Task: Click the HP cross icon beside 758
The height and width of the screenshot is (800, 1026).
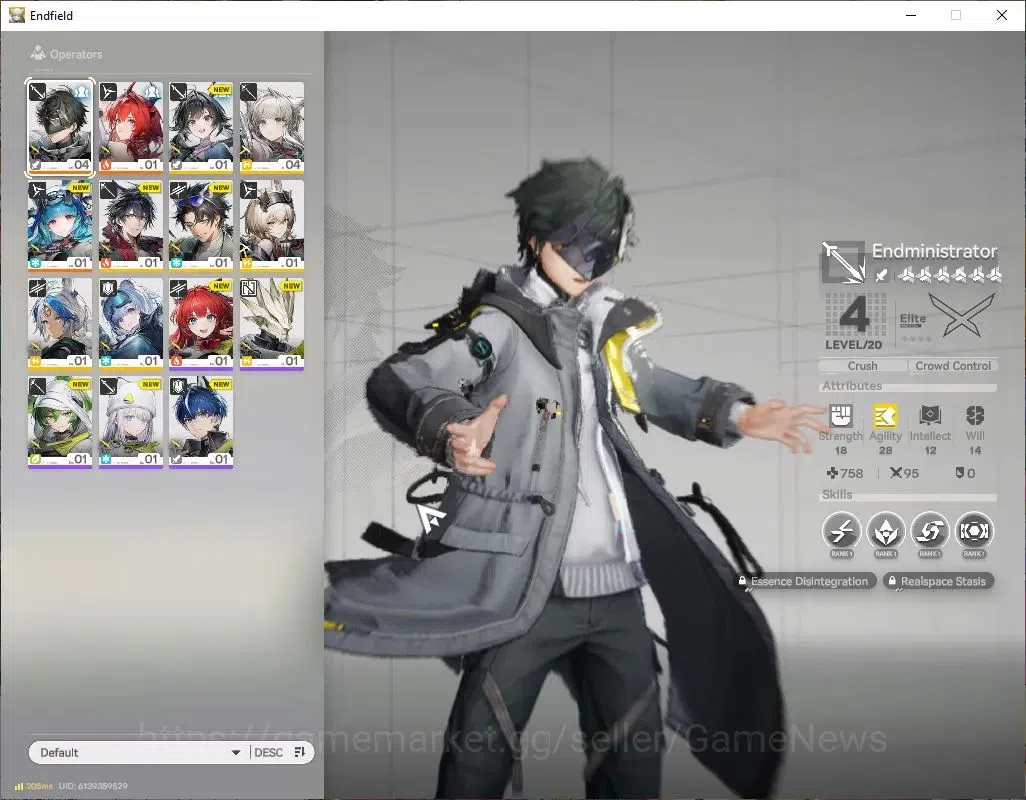Action: point(832,473)
